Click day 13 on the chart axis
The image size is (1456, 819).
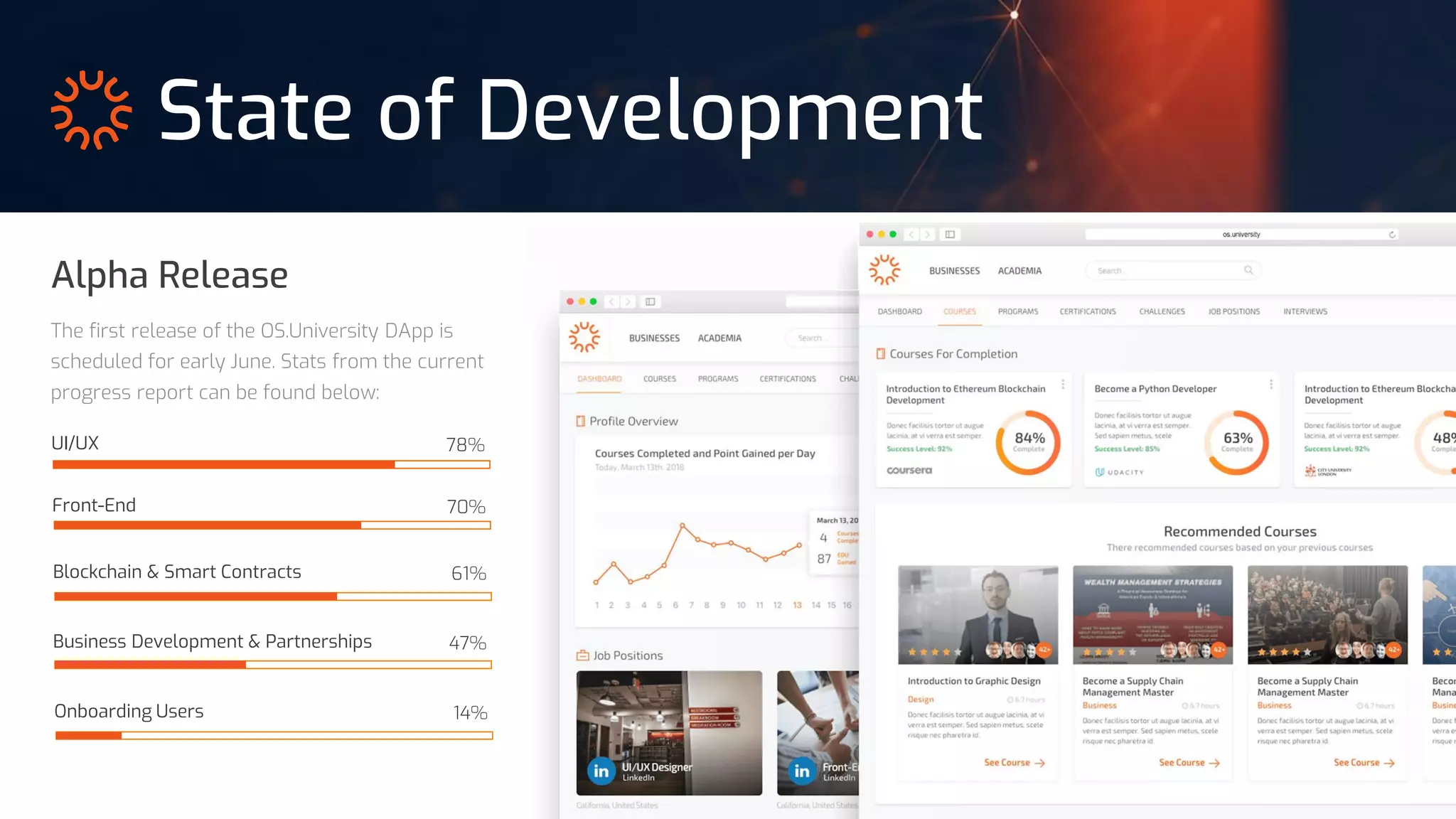click(797, 605)
